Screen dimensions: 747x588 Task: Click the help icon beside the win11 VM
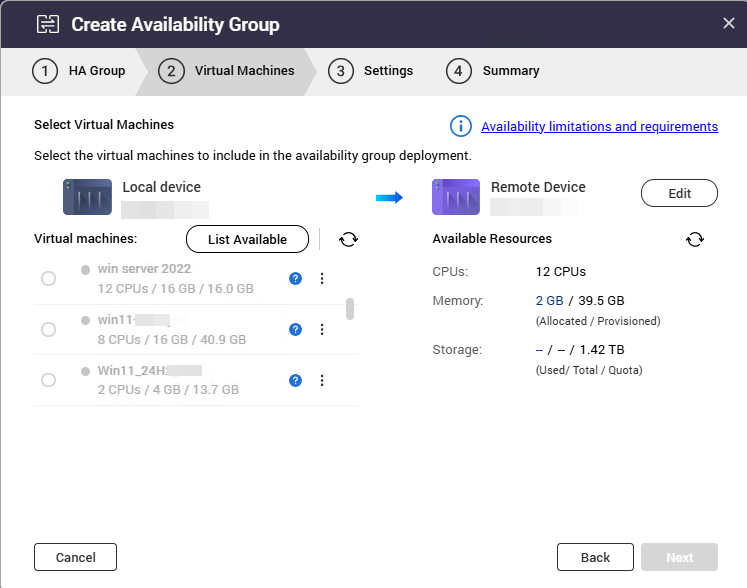[x=295, y=329]
